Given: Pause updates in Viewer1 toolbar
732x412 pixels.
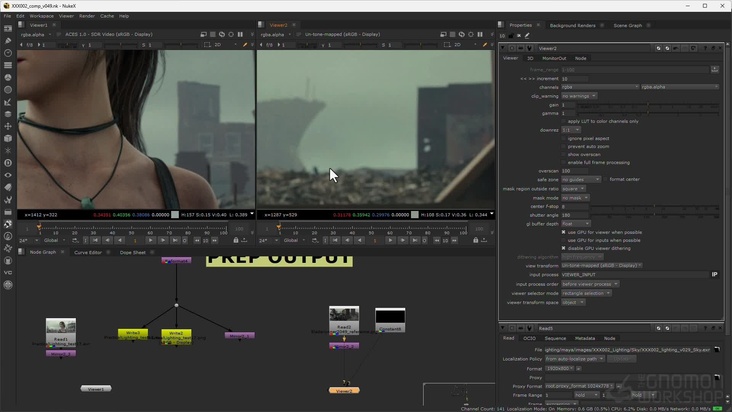Looking at the screenshot, I should coord(240,34).
